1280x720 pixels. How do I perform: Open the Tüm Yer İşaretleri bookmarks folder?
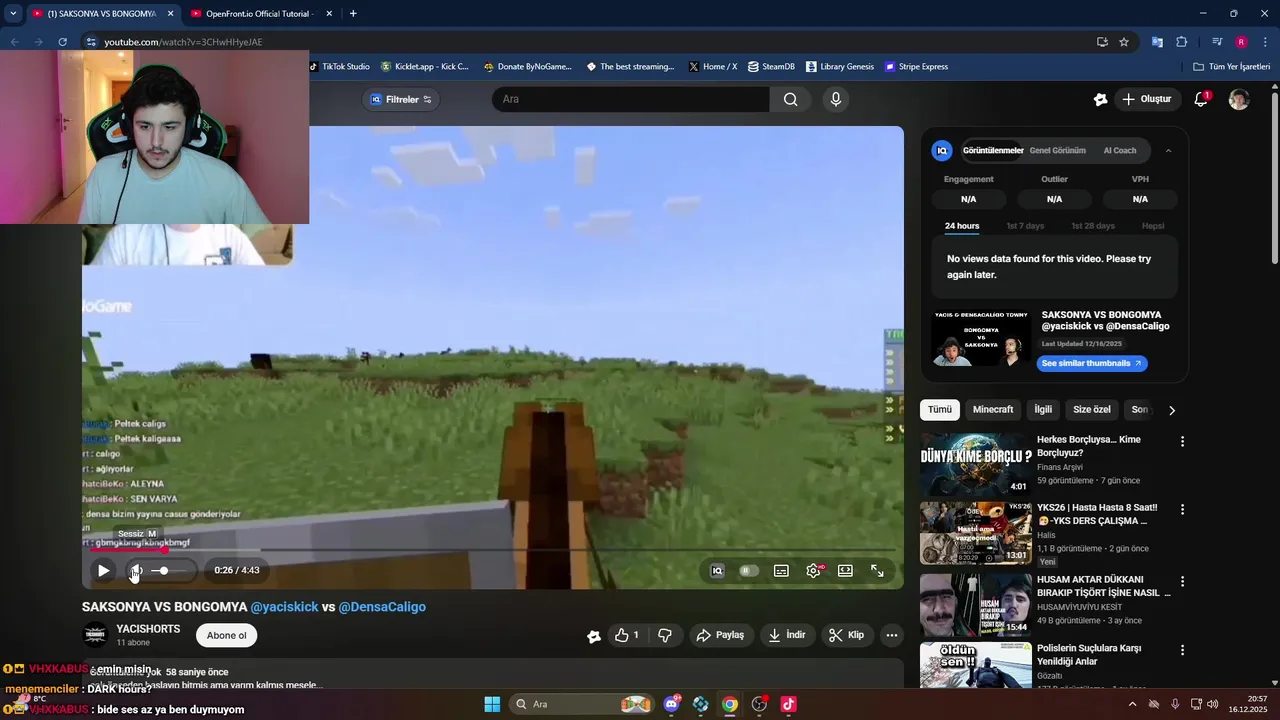click(1232, 67)
